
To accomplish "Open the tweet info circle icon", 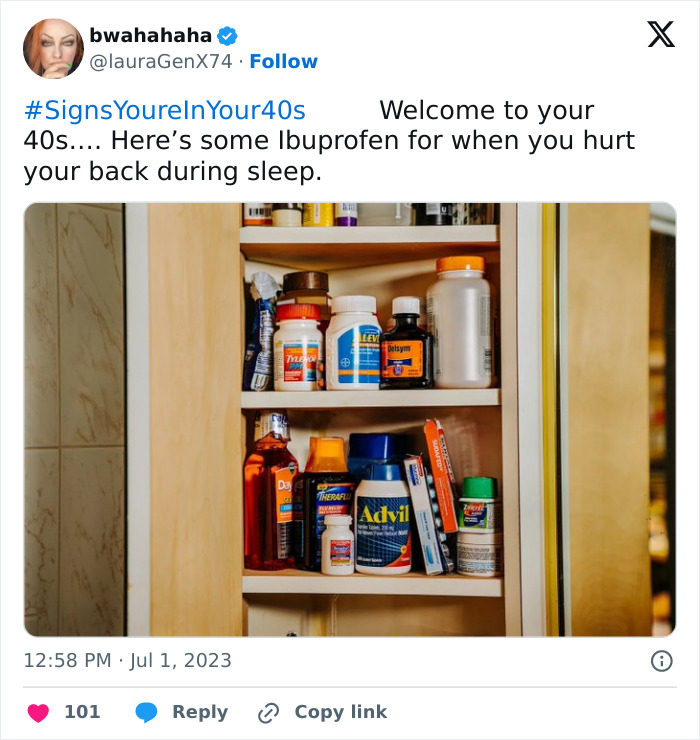I will pyautogui.click(x=661, y=661).
